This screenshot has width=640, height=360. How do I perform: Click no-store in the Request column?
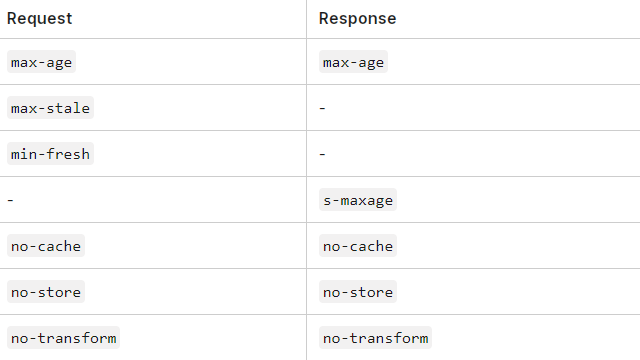tap(46, 292)
